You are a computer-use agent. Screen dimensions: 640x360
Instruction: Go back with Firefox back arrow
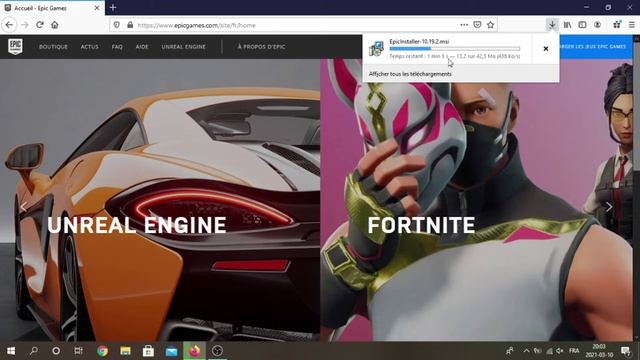click(9, 25)
